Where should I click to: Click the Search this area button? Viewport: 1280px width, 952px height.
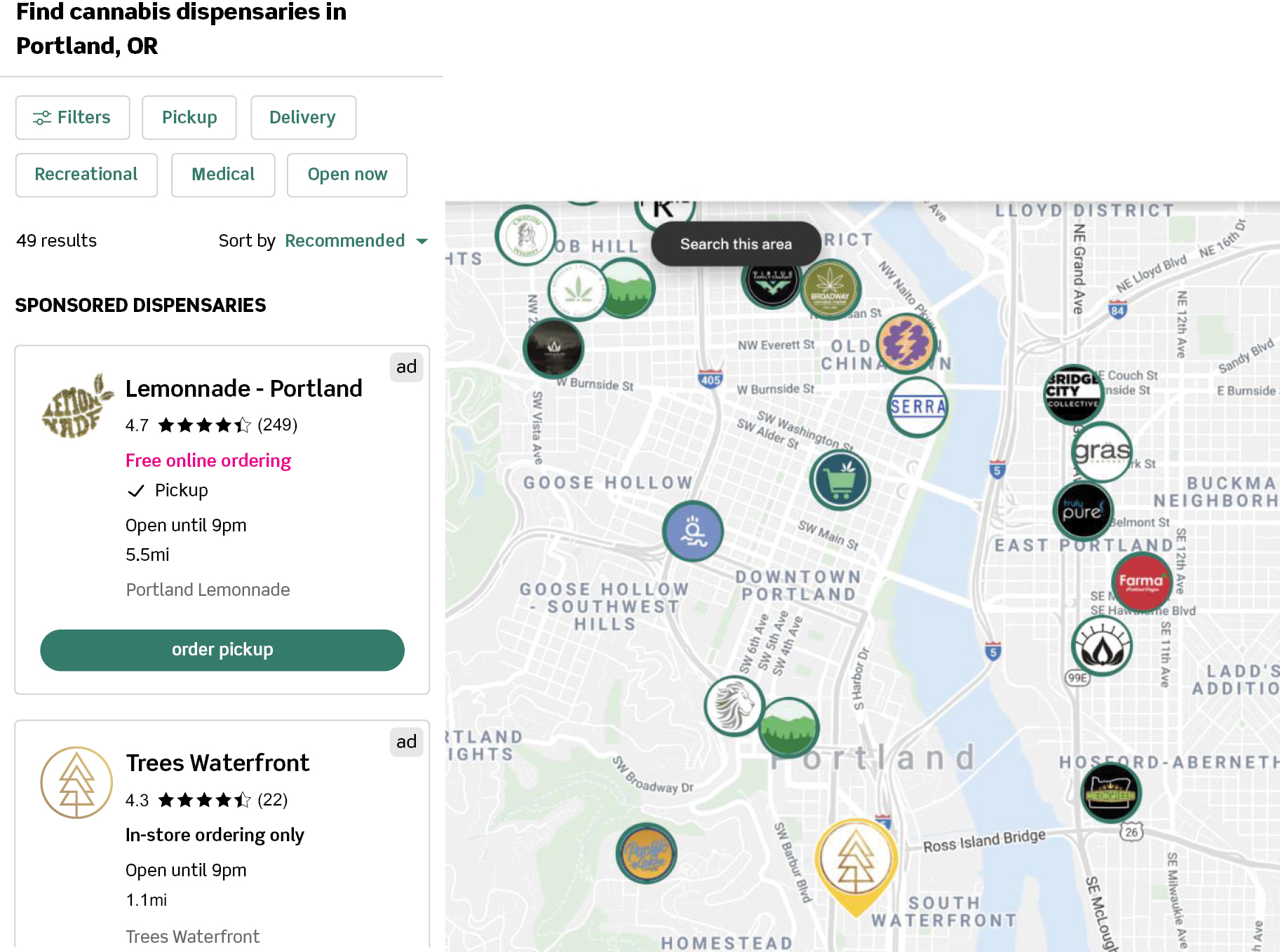[736, 244]
